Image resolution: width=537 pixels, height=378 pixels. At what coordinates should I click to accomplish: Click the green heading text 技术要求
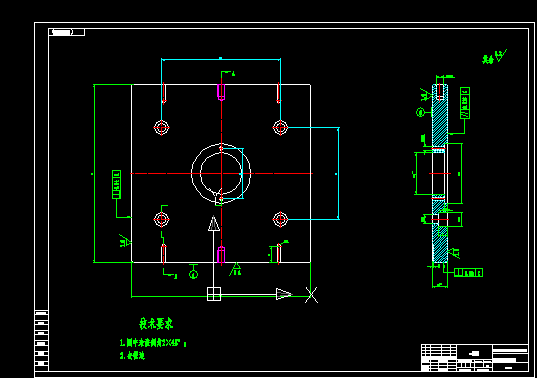coord(156,324)
